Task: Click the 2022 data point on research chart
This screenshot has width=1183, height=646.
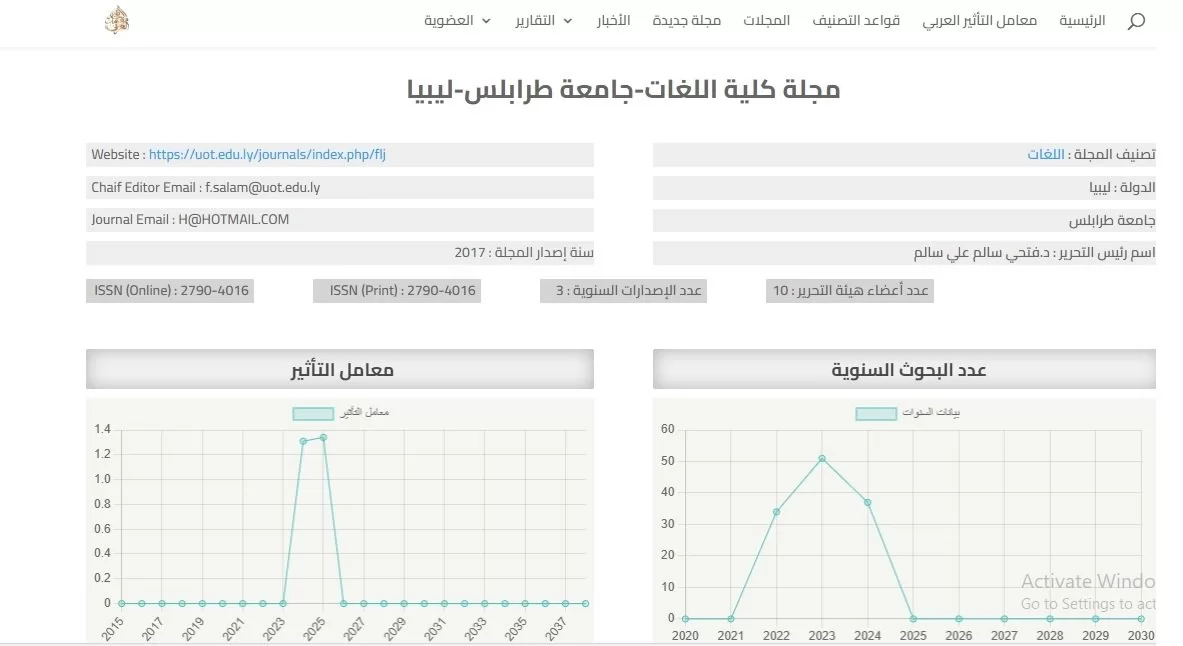Action: pos(776,512)
